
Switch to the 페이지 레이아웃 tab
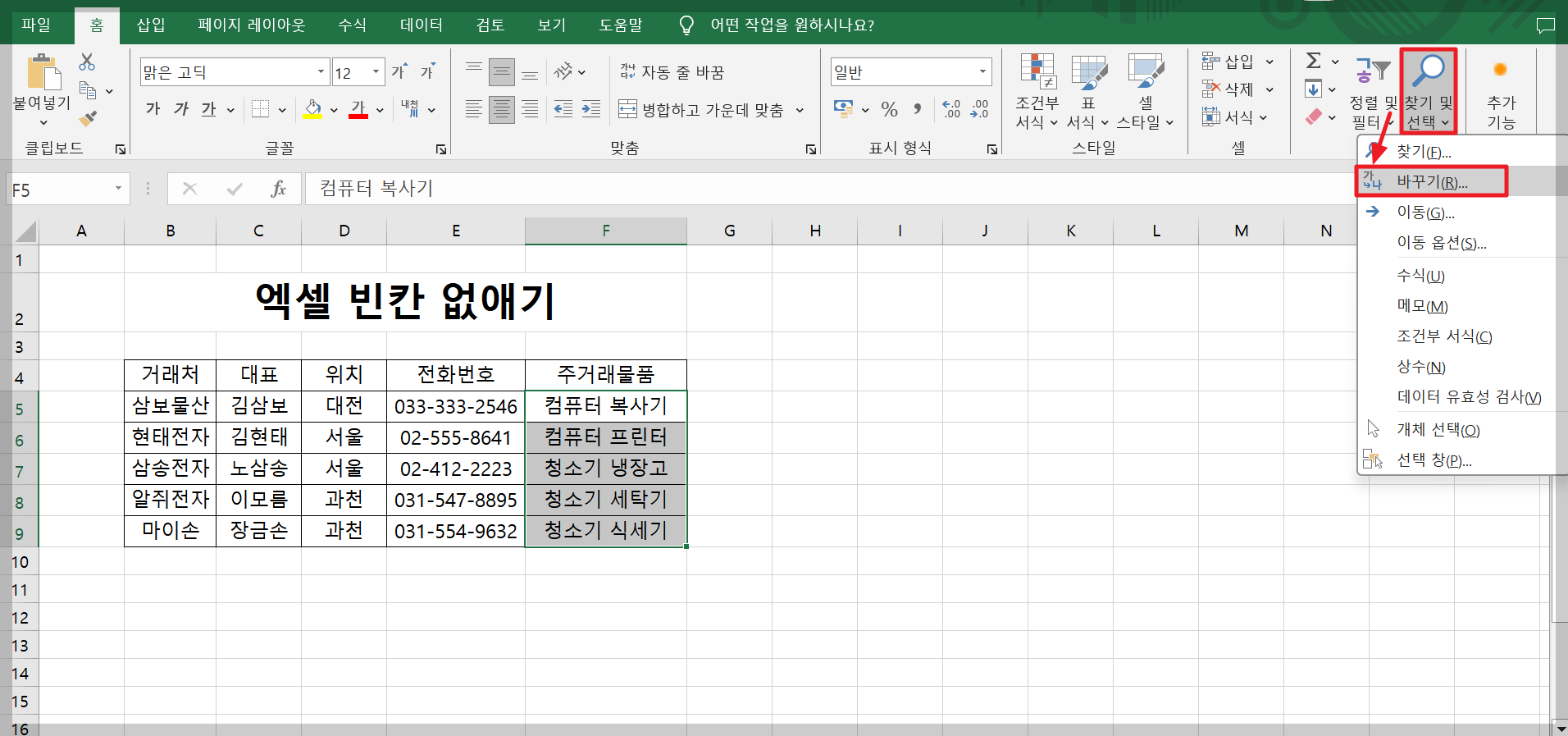[252, 25]
